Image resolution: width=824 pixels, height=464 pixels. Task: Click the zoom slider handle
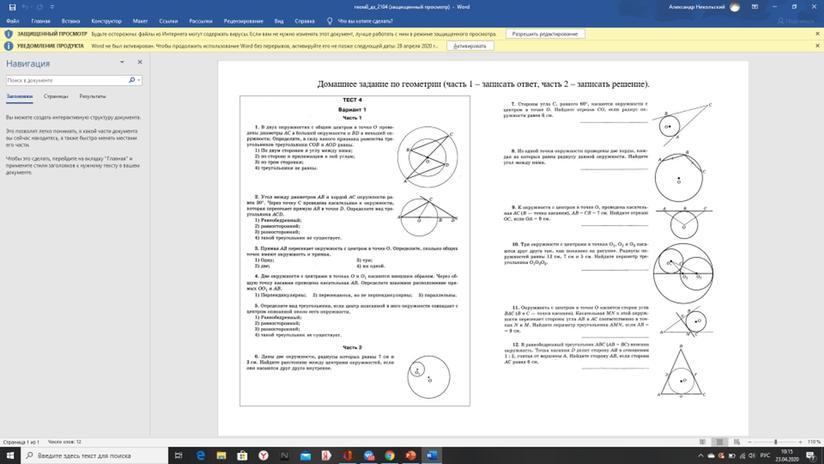coord(776,442)
